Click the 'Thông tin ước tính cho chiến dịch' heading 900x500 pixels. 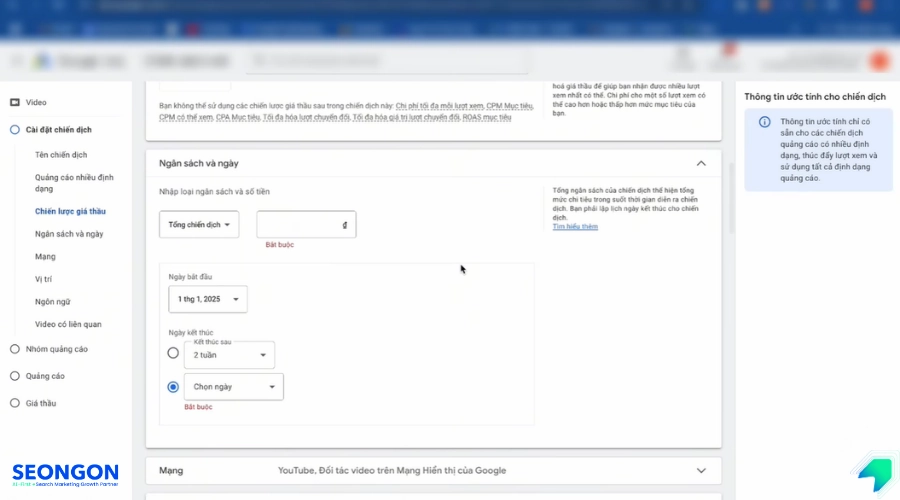pos(815,97)
